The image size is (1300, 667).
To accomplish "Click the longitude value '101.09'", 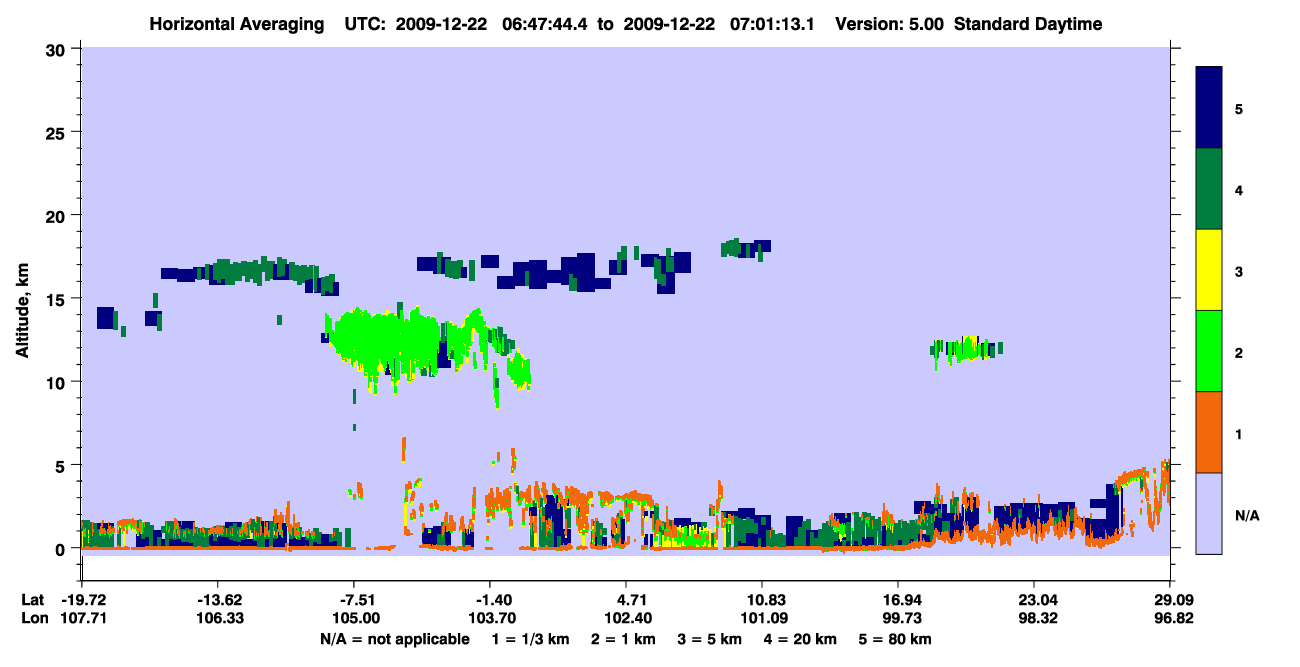I will point(762,619).
